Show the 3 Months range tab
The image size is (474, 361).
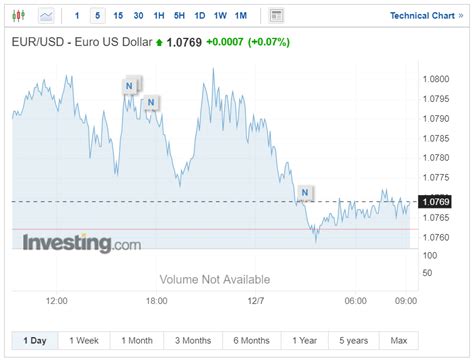click(x=193, y=340)
